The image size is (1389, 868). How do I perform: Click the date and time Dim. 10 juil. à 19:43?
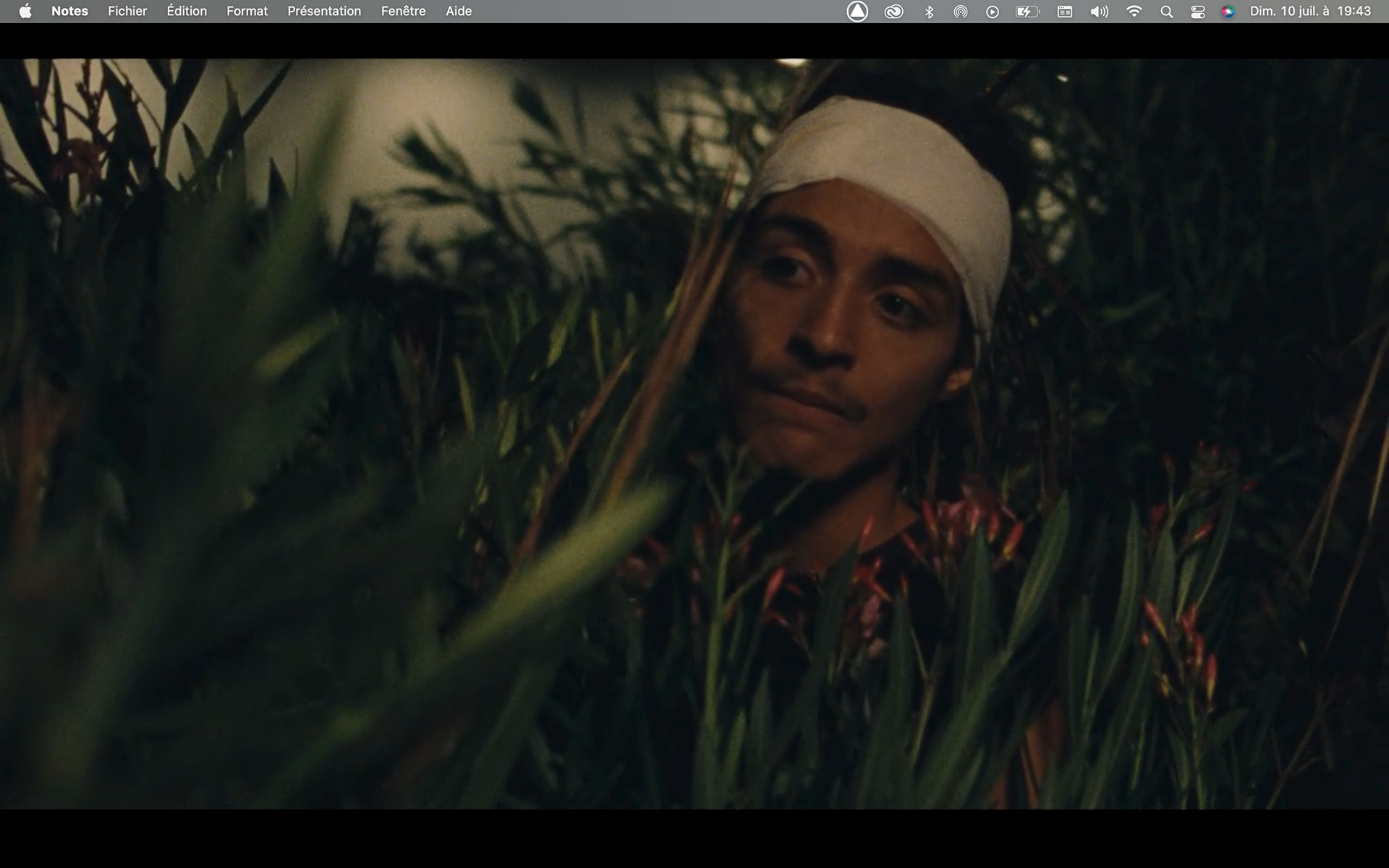coord(1310,11)
